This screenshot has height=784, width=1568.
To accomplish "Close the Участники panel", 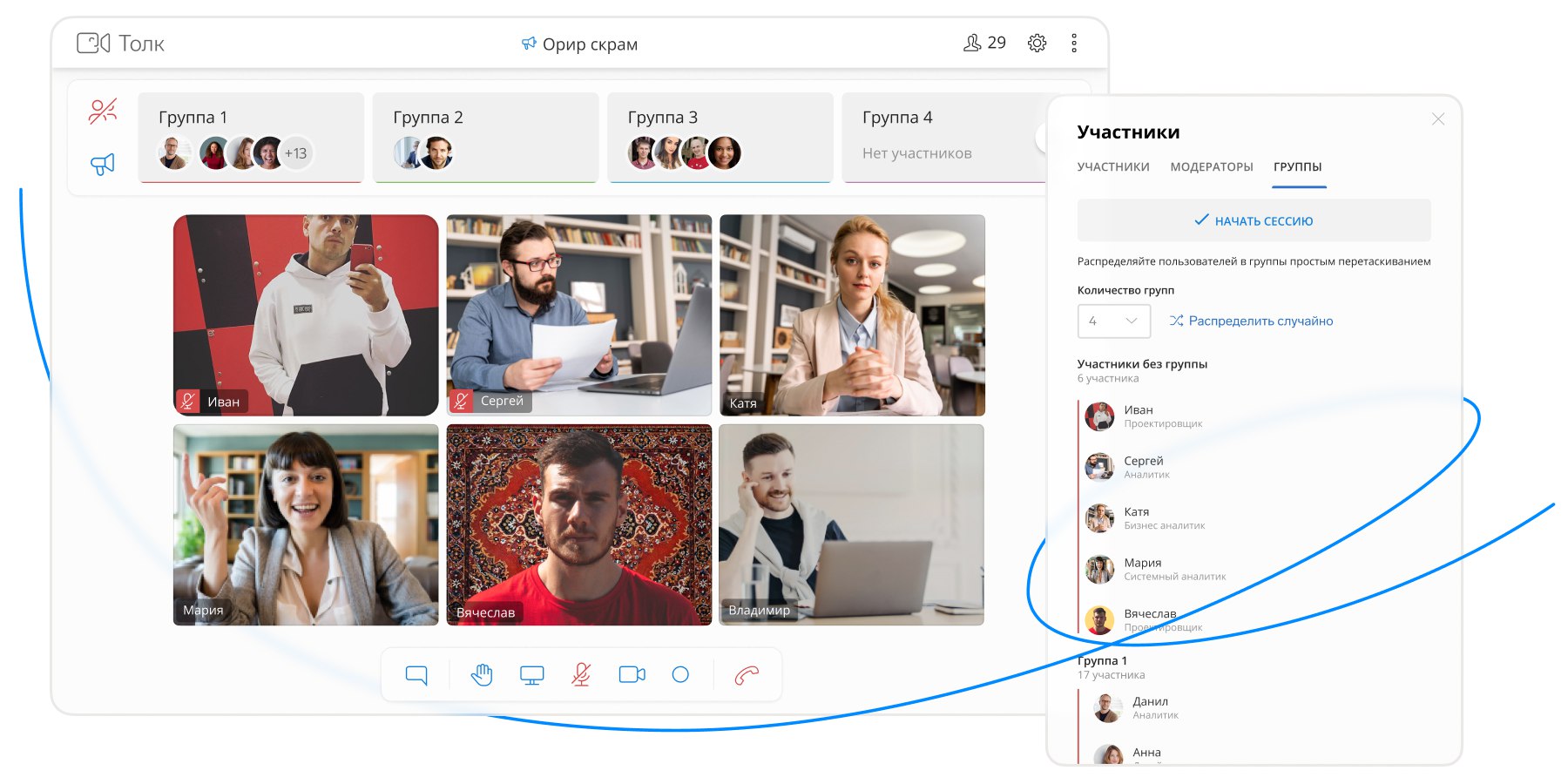I will click(1437, 119).
